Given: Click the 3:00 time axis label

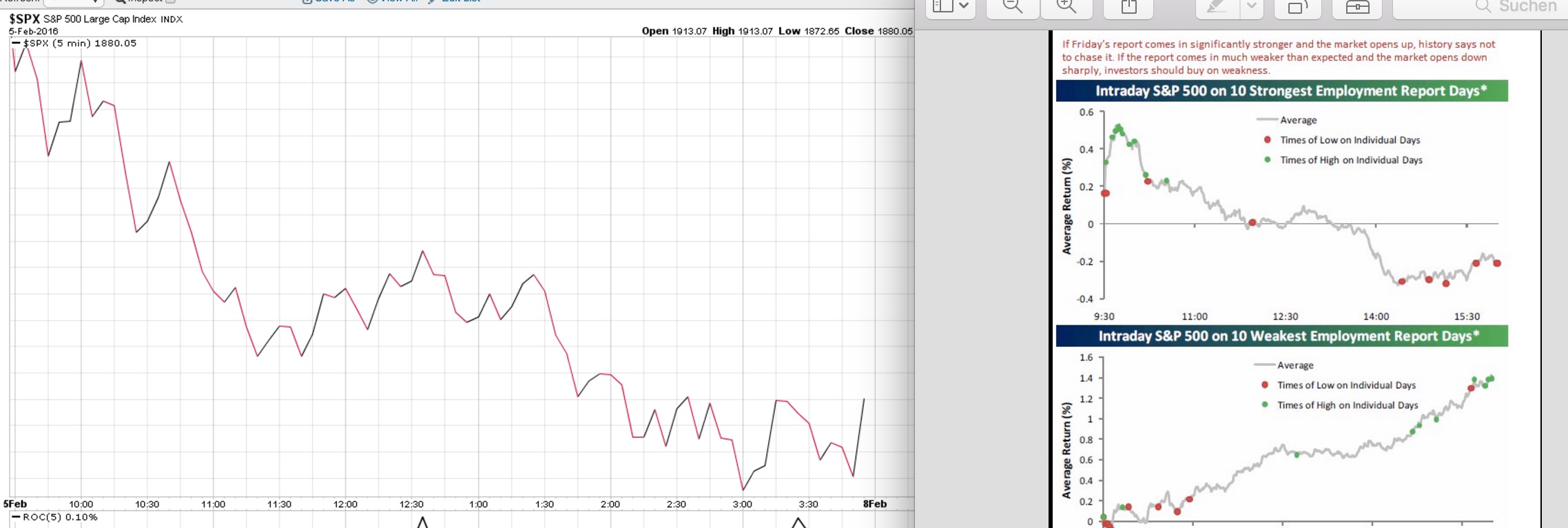Looking at the screenshot, I should click(x=743, y=504).
